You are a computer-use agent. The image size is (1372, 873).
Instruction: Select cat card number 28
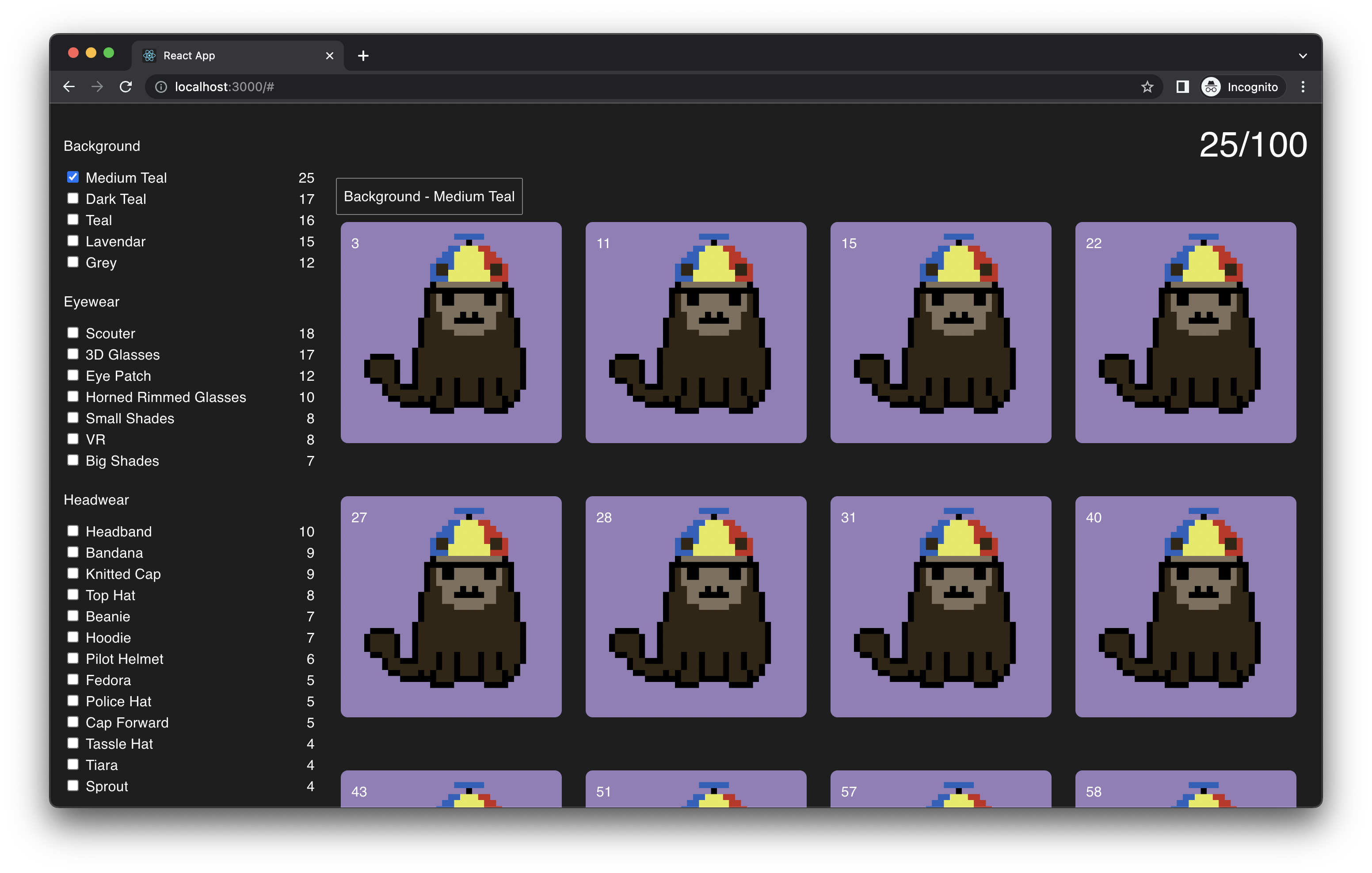coord(696,606)
